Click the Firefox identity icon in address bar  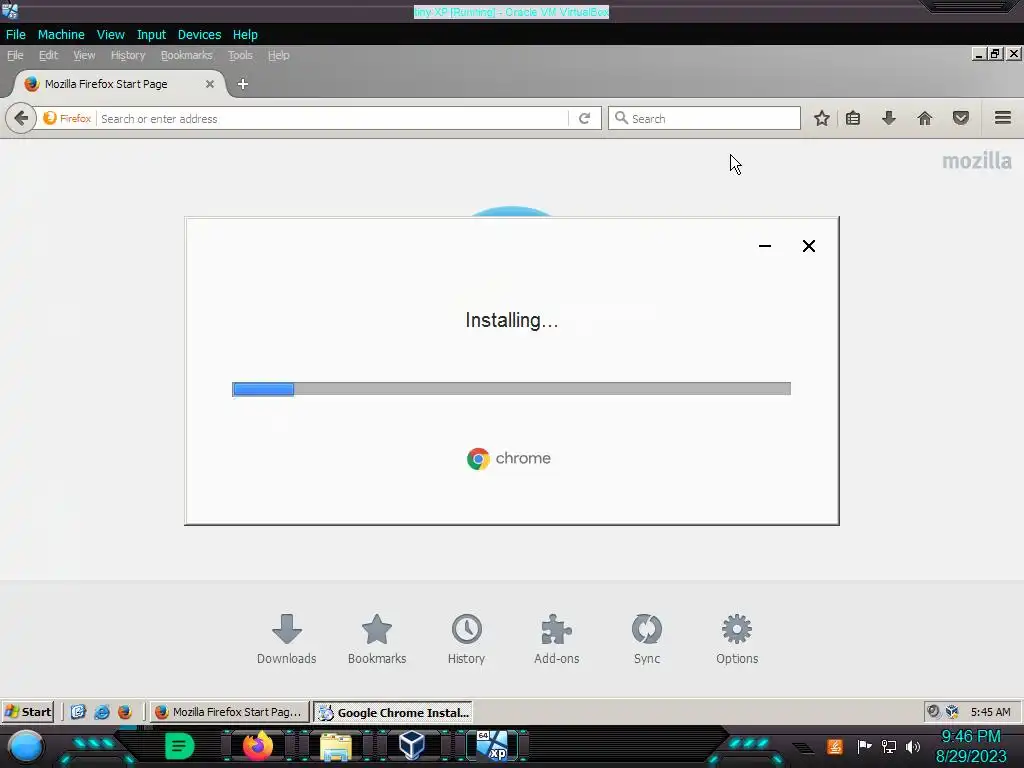(x=67, y=118)
